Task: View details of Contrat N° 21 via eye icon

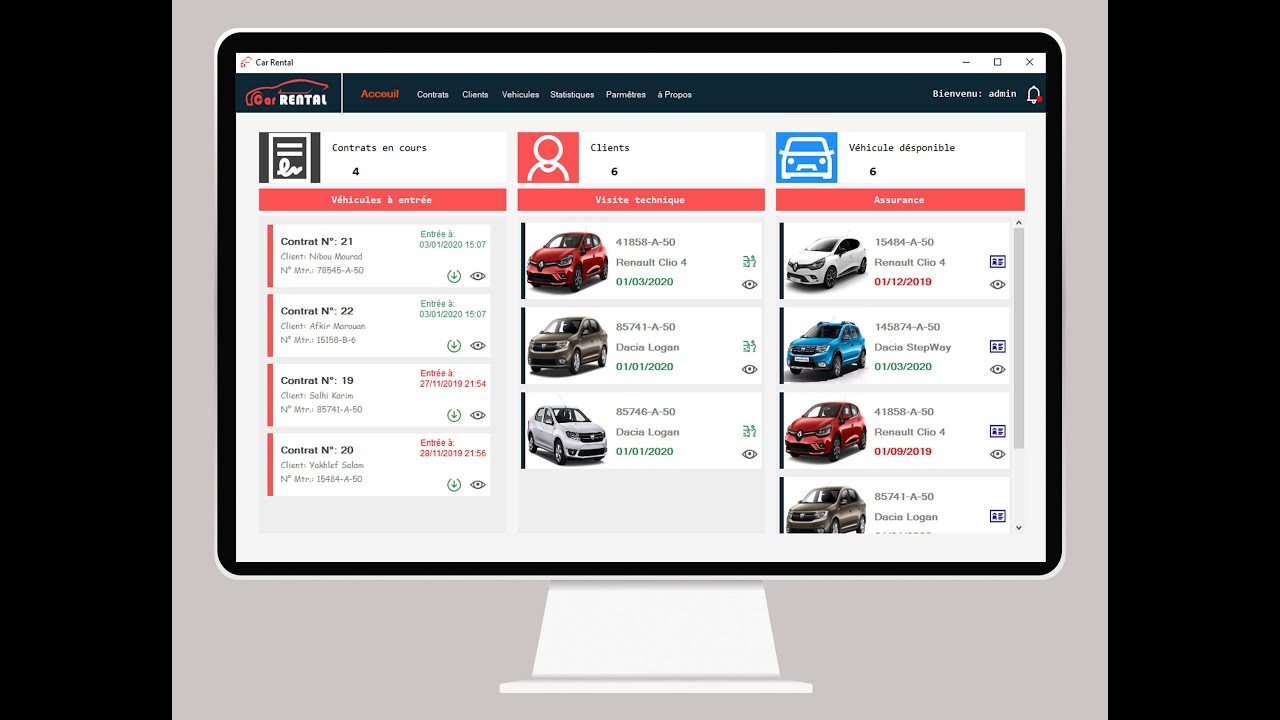Action: 478,276
